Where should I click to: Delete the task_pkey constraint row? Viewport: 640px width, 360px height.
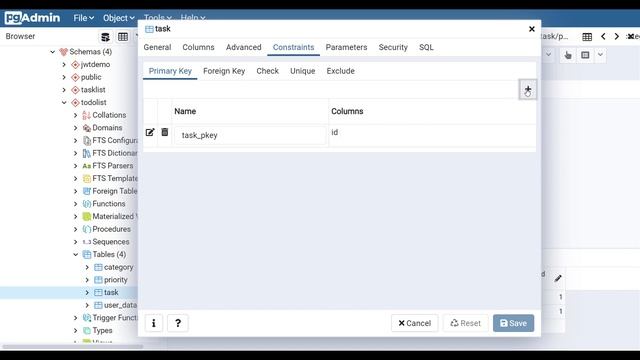tap(164, 132)
